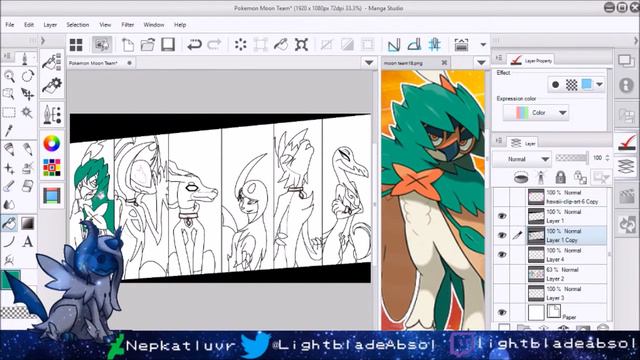Hide Layer 4 using its eye icon
Screen dimensions: 640x360
coord(502,255)
